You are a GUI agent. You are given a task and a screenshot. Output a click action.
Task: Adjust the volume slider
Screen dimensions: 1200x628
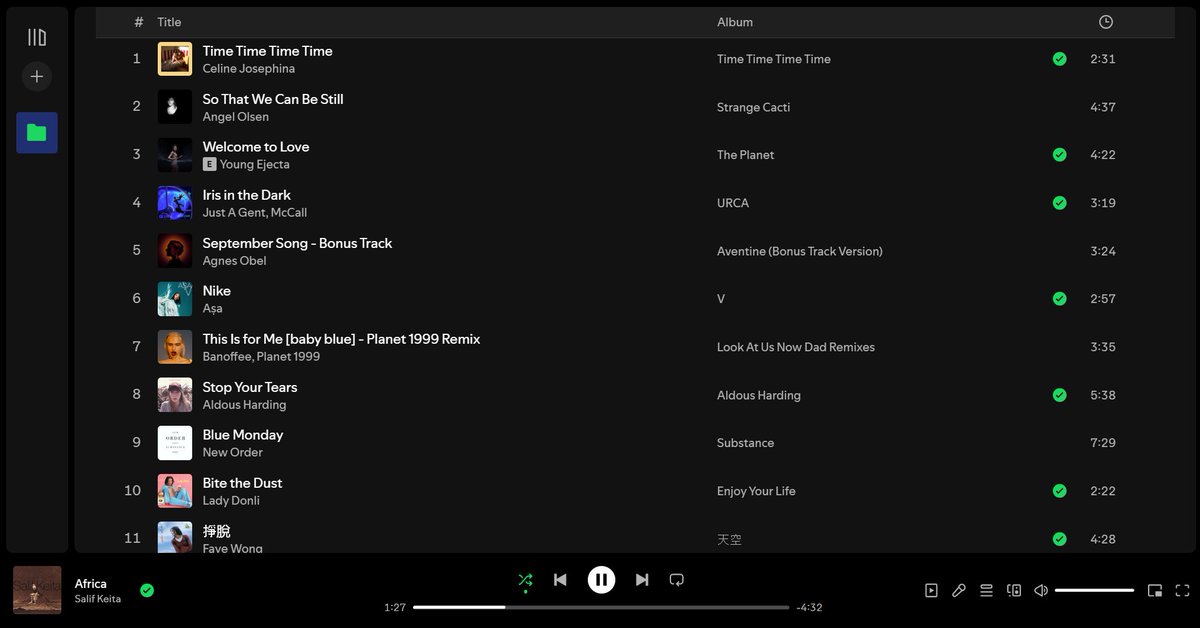coord(1094,590)
